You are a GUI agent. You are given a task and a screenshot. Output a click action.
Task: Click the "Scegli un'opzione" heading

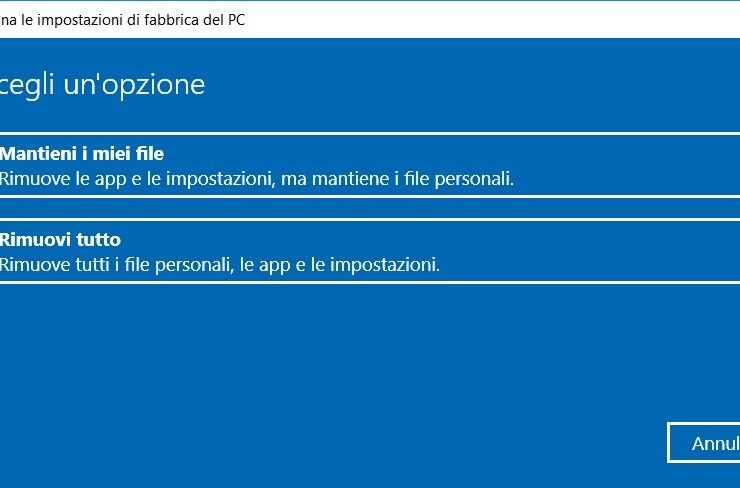click(x=102, y=84)
